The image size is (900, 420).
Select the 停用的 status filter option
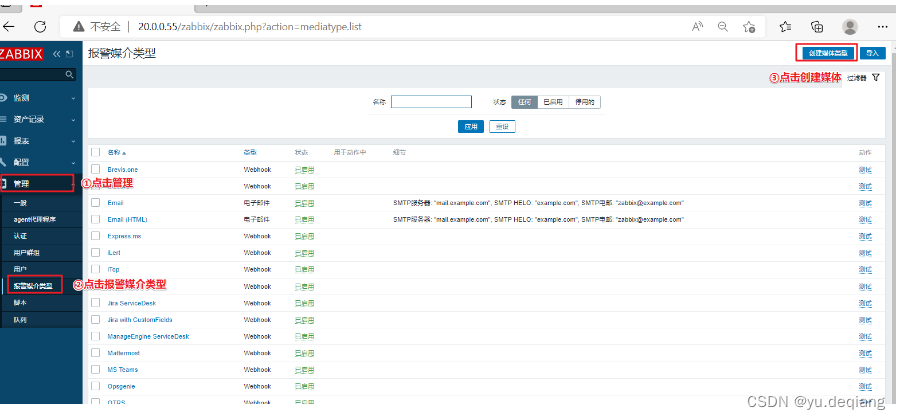[x=584, y=102]
